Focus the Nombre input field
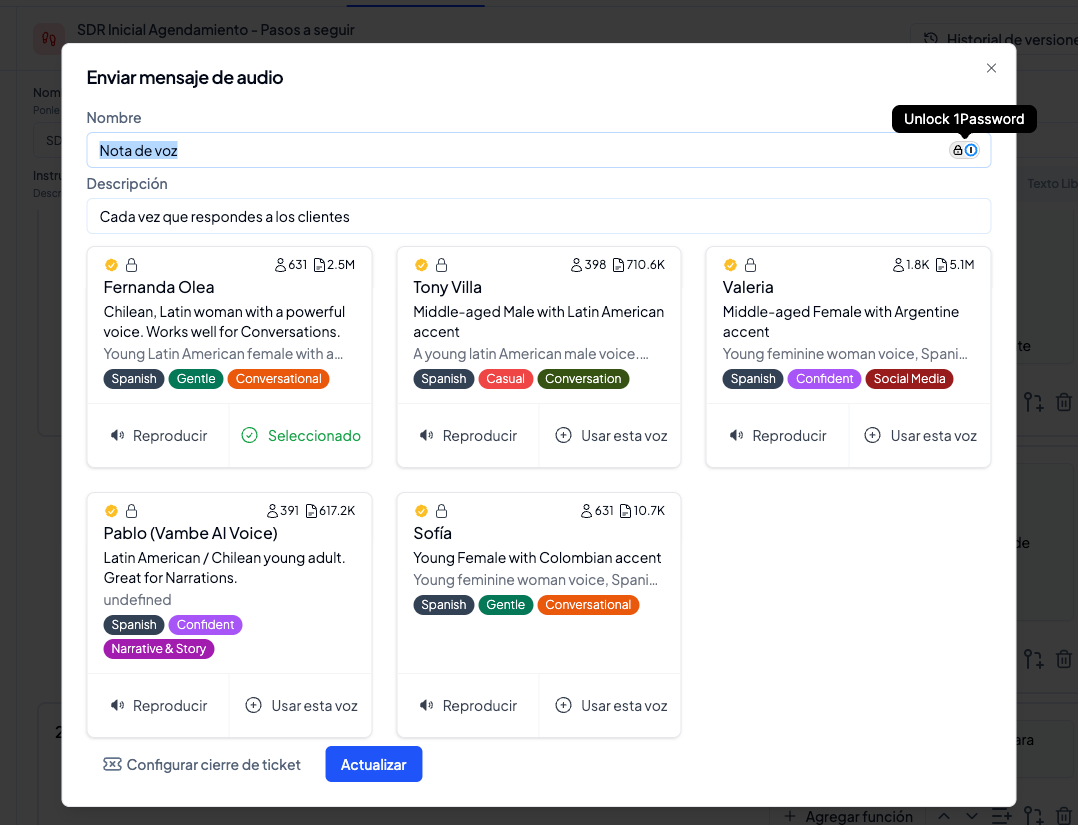1078x825 pixels. pos(500,151)
